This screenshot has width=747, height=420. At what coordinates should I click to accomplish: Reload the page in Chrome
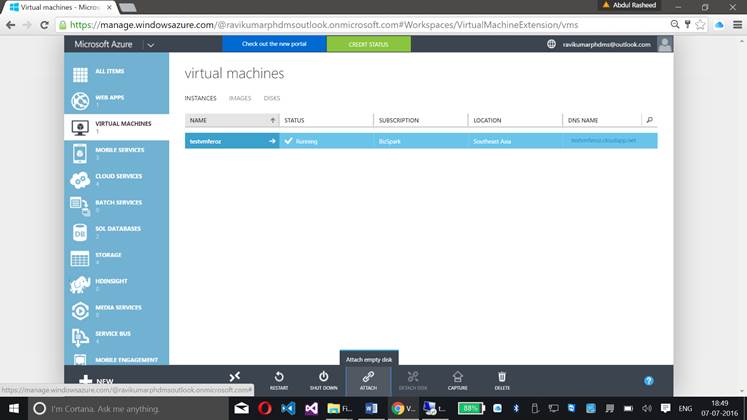point(44,25)
